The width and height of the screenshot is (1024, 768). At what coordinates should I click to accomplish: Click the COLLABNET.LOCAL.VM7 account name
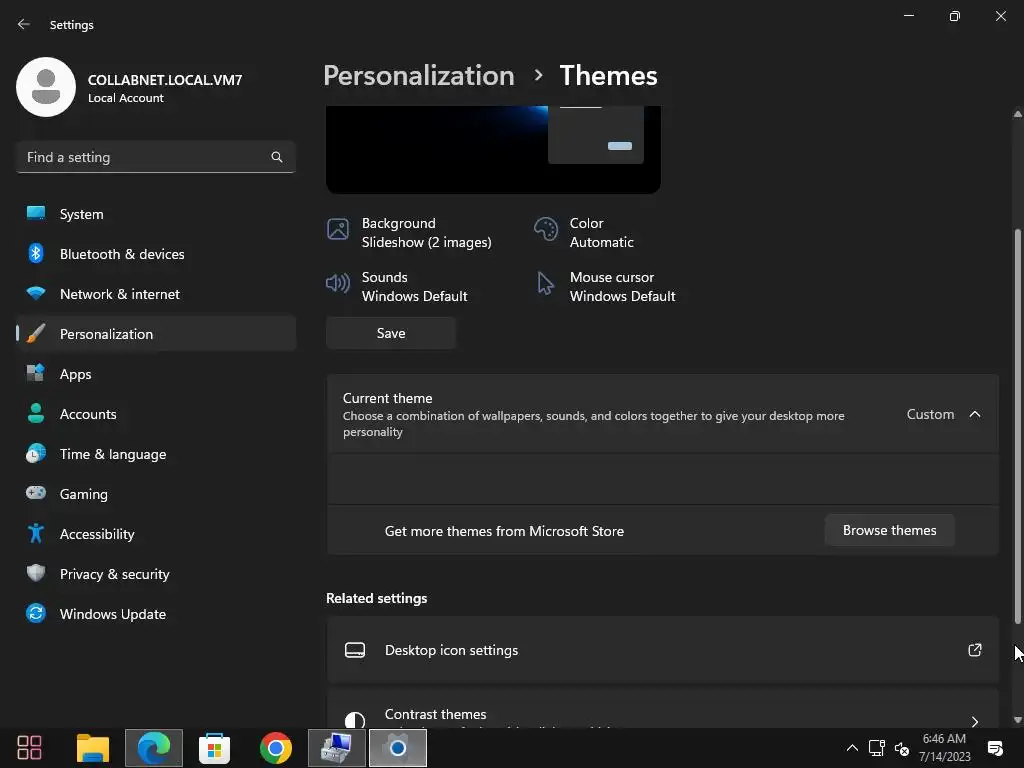click(165, 80)
